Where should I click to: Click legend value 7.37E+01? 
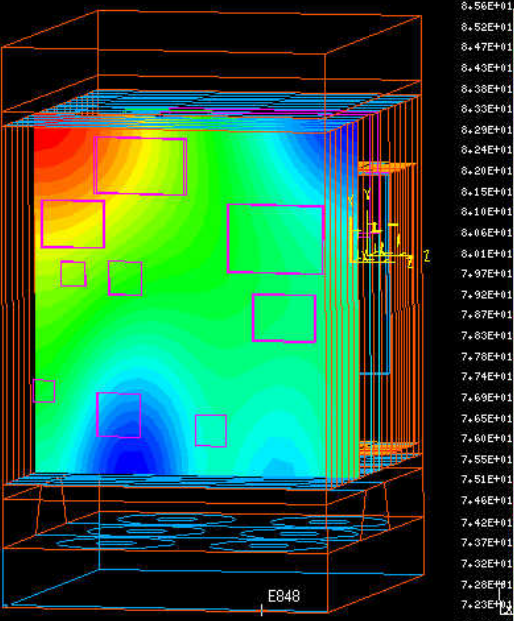pos(487,542)
